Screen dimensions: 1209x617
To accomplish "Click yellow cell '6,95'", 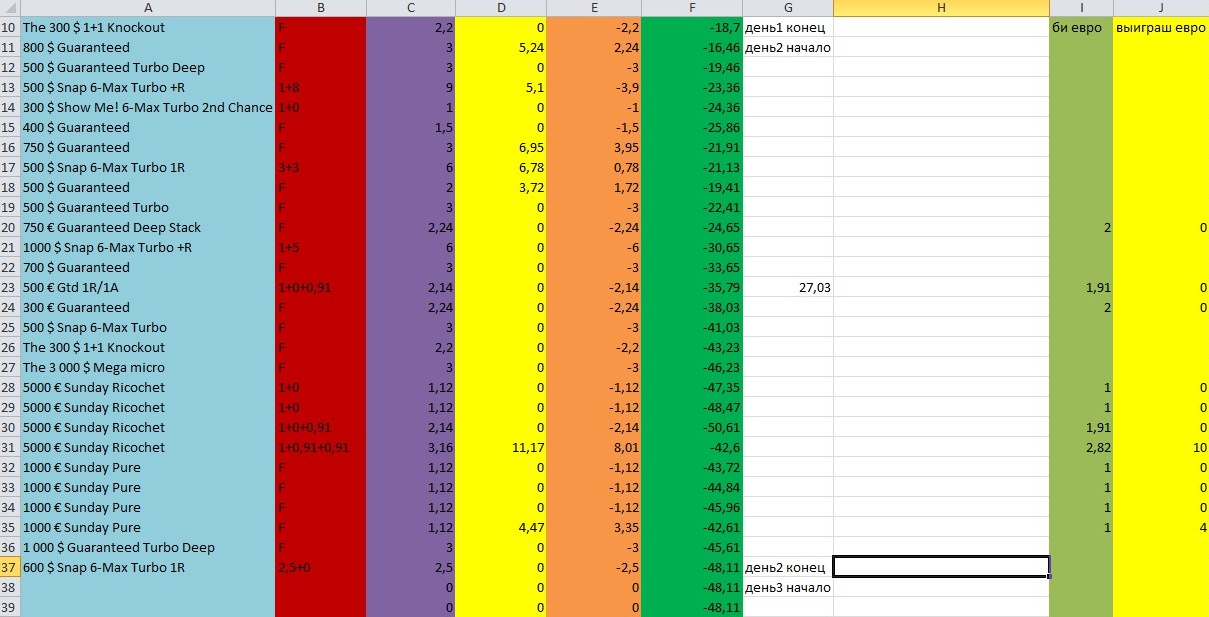I will pos(502,148).
